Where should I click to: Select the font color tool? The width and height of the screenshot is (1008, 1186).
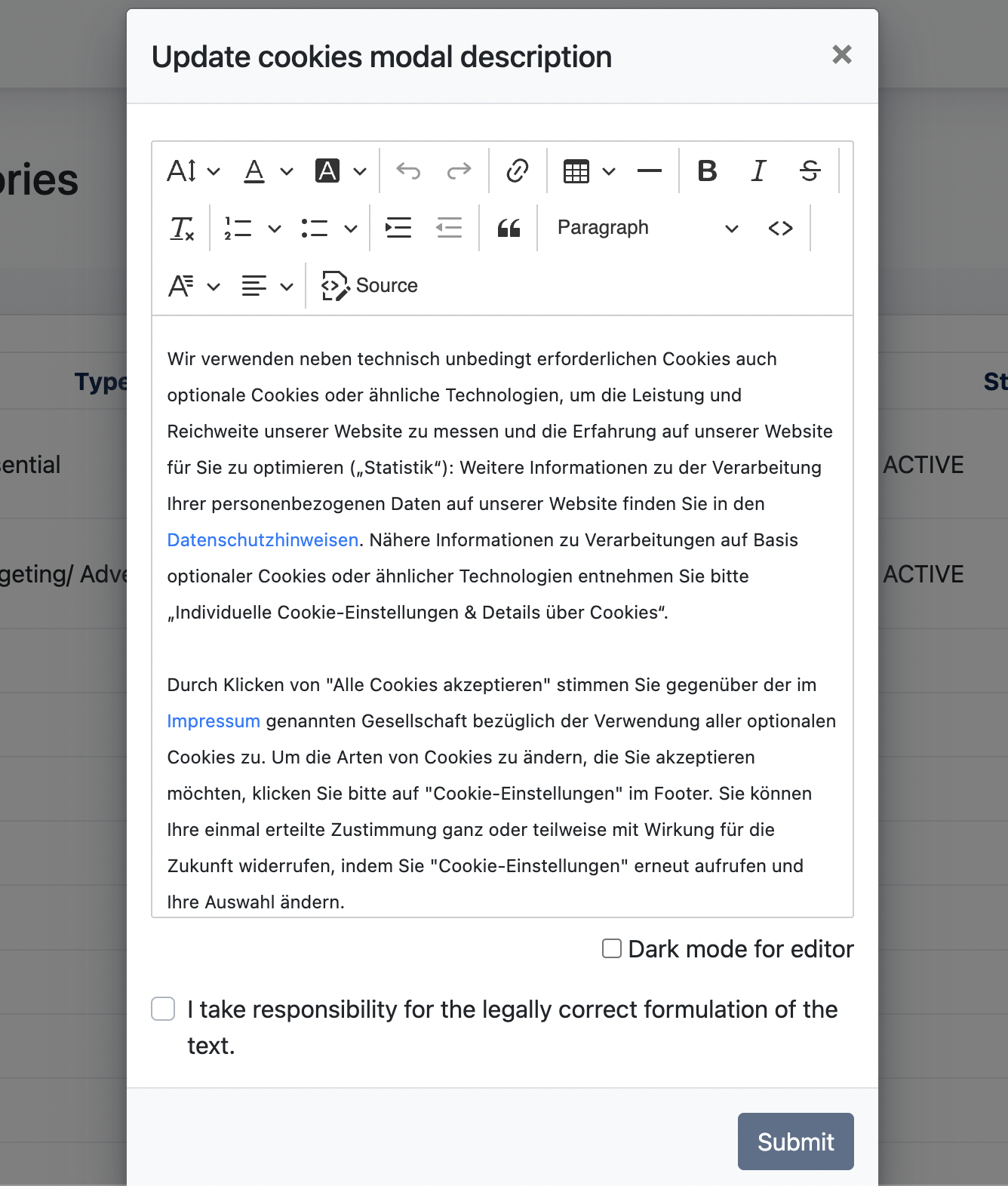pyautogui.click(x=255, y=171)
